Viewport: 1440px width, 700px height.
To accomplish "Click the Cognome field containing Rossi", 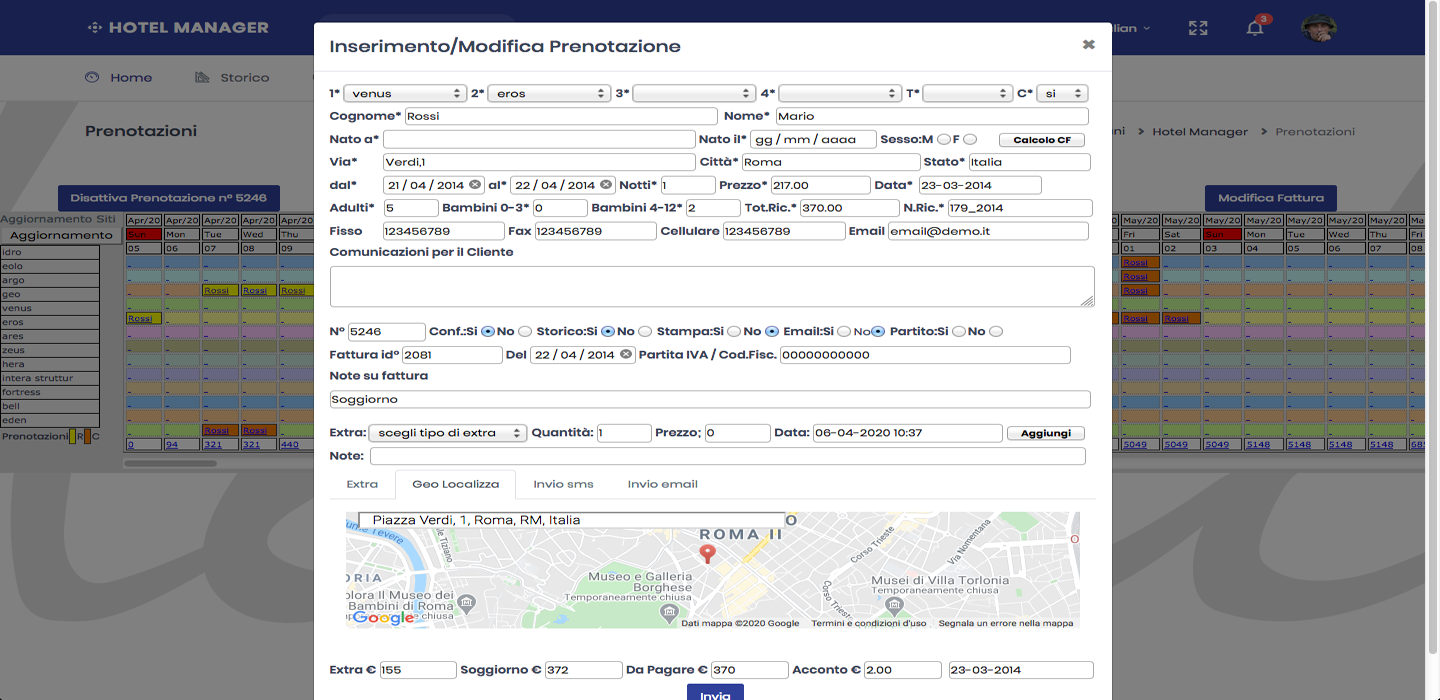I will [x=561, y=116].
